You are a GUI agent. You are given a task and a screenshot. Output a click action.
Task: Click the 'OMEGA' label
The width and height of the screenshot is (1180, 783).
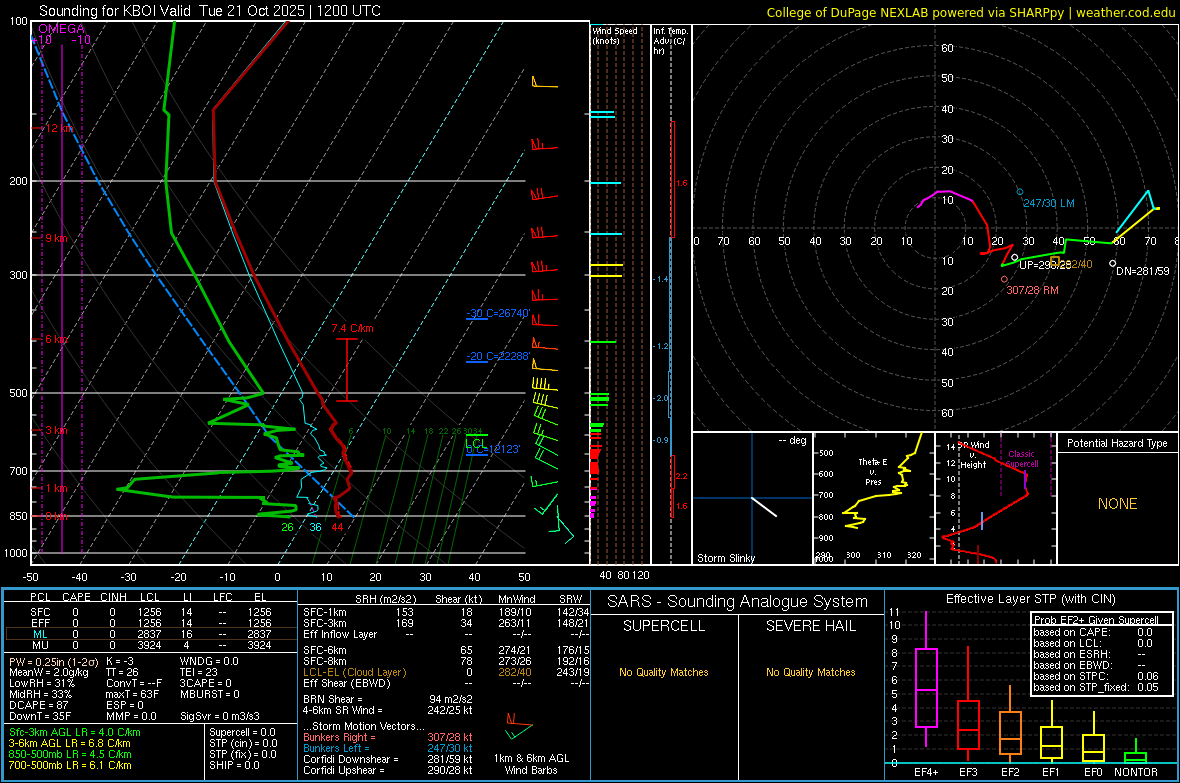(61, 29)
